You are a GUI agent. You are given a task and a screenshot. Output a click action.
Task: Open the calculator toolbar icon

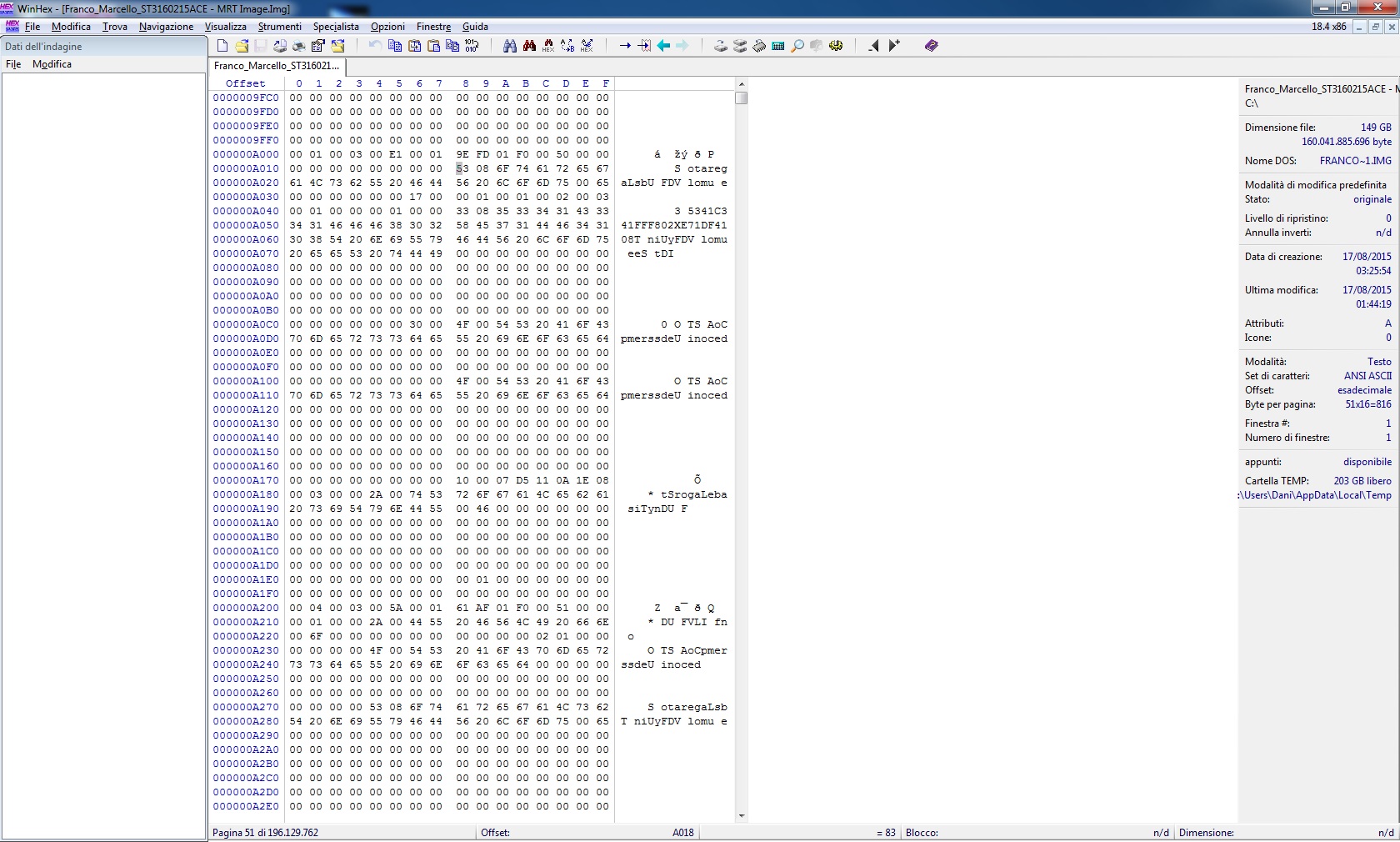click(778, 46)
